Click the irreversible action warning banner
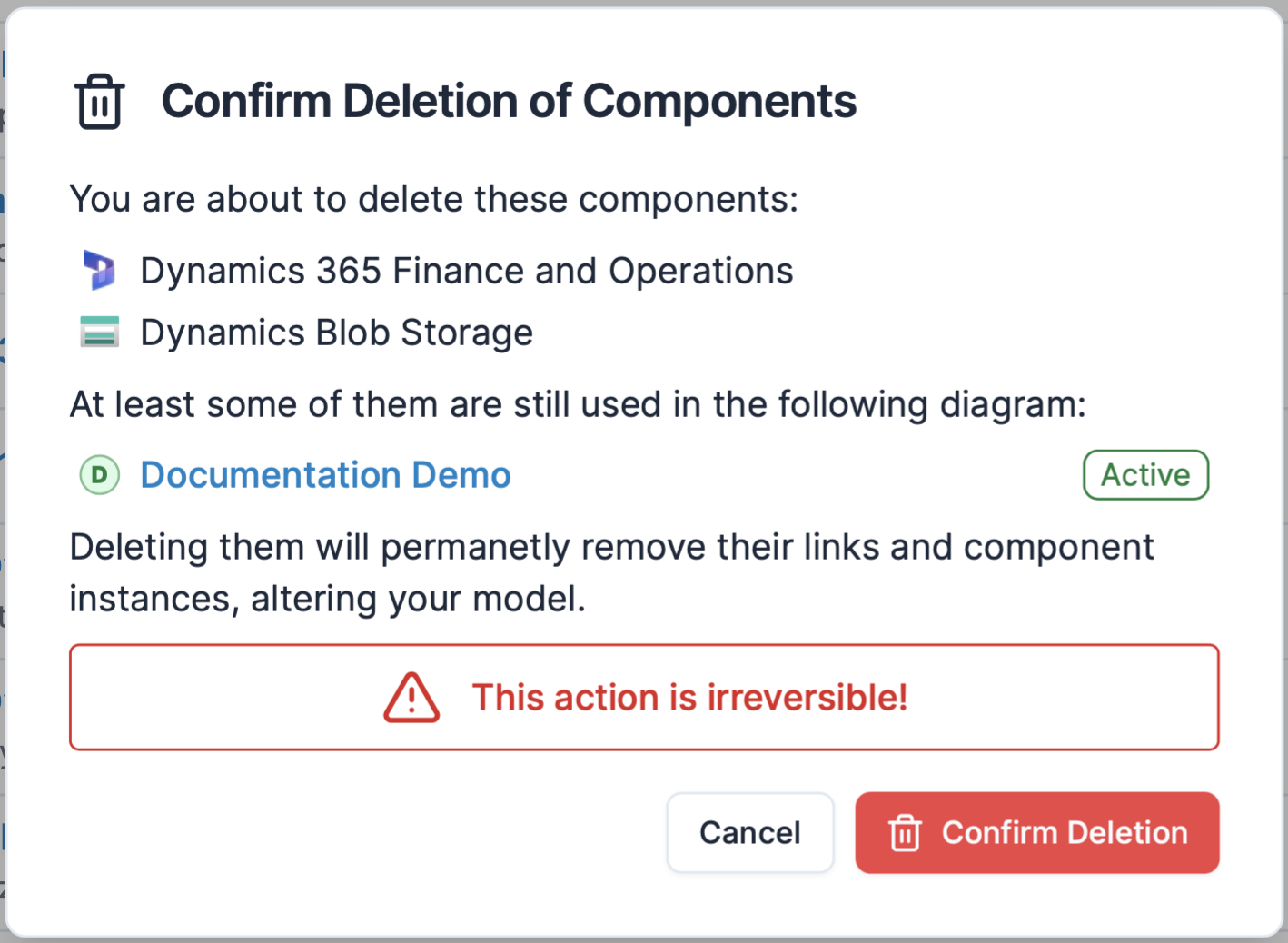This screenshot has width=1288, height=943. (644, 697)
